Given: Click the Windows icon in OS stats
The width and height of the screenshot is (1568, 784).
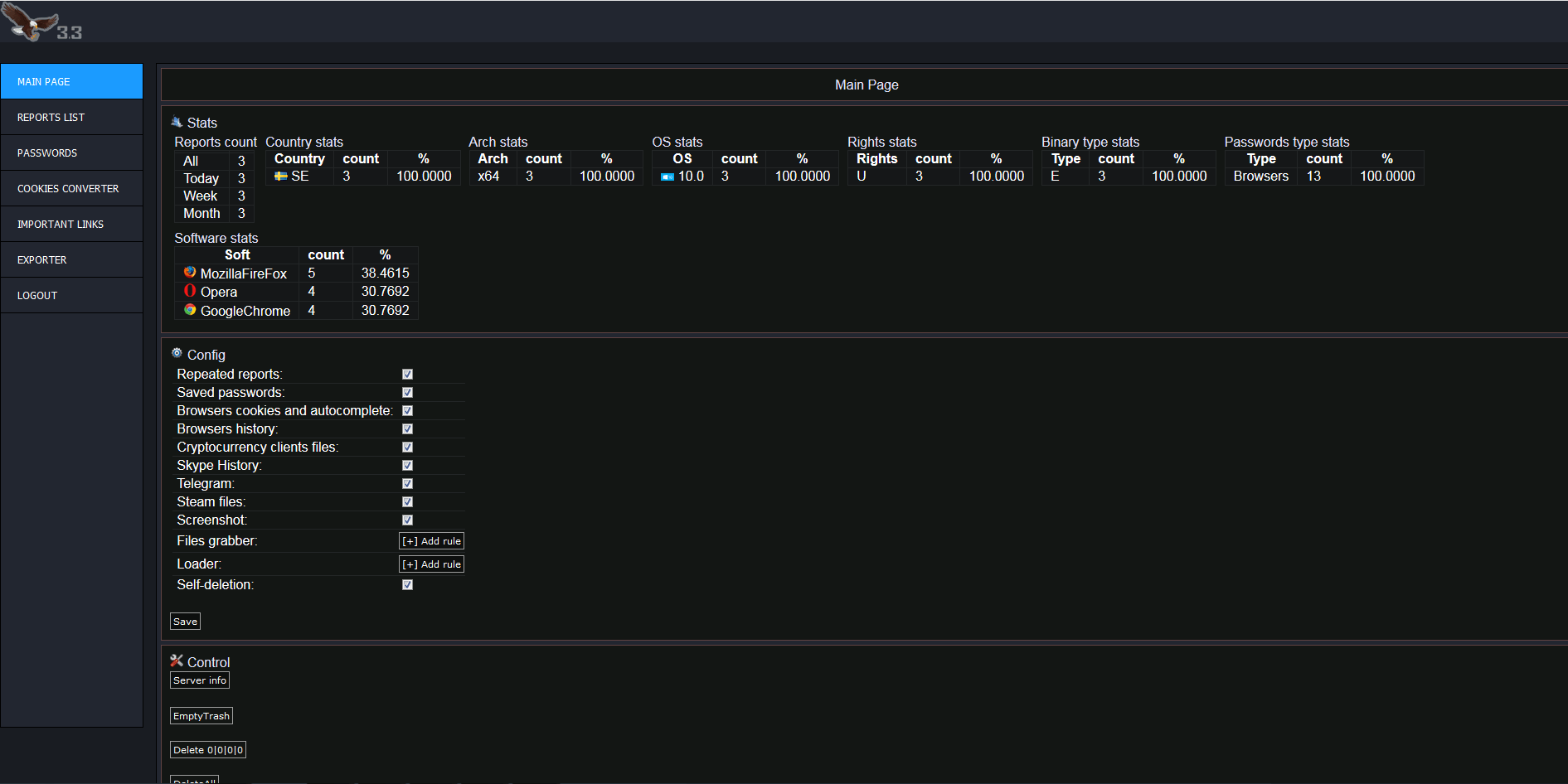Looking at the screenshot, I should (667, 177).
